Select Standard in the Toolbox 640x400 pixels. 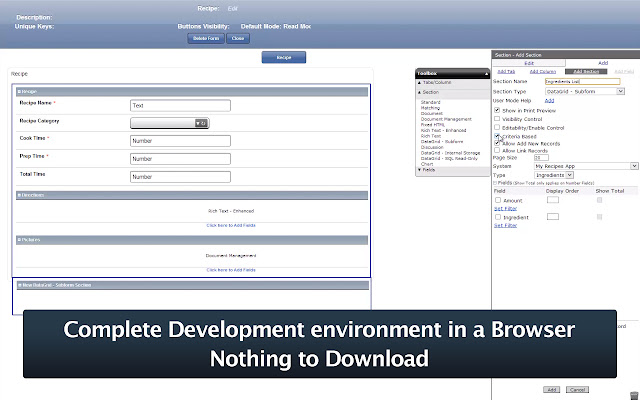[430, 102]
